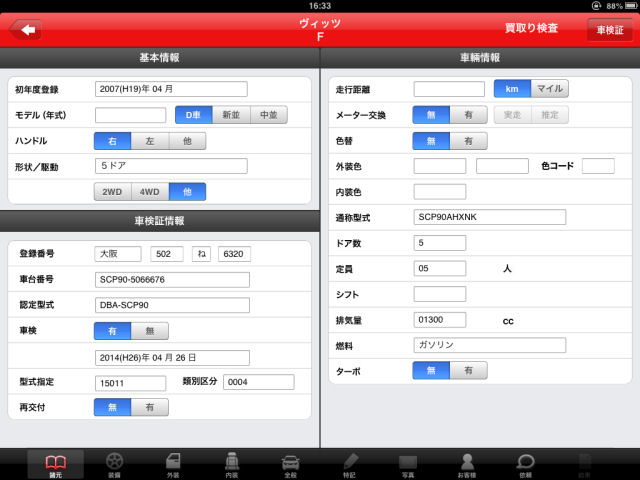Open the 諸元 book tab

pyautogui.click(x=56, y=465)
